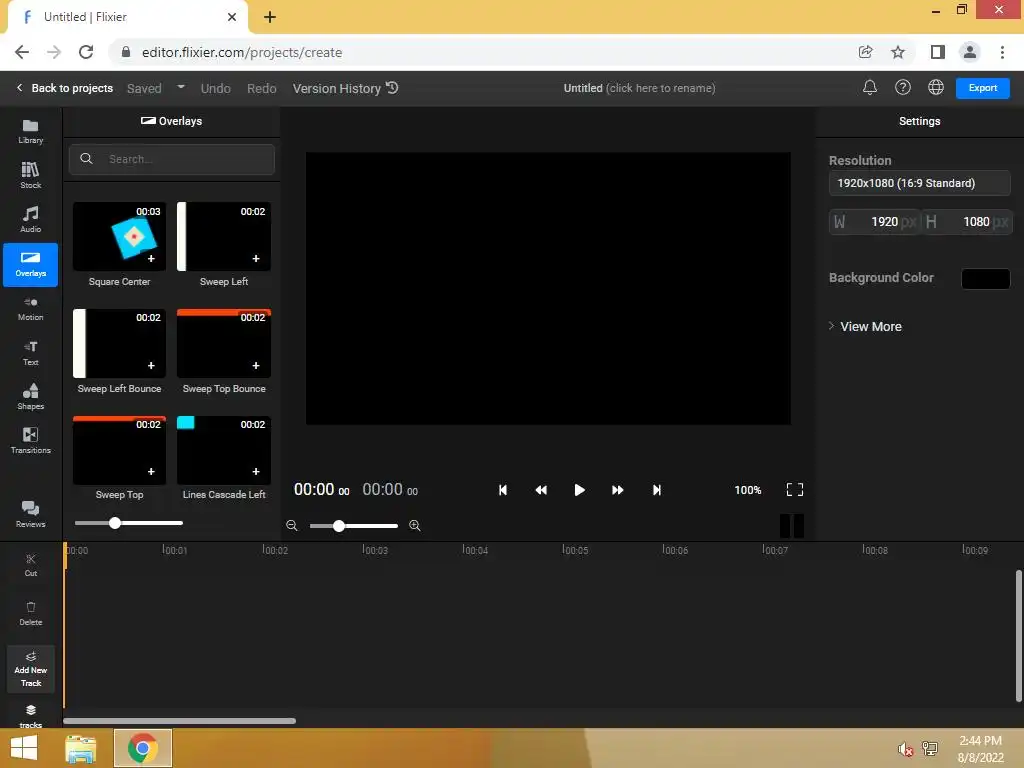Play the video preview
This screenshot has width=1024, height=768.
[579, 490]
